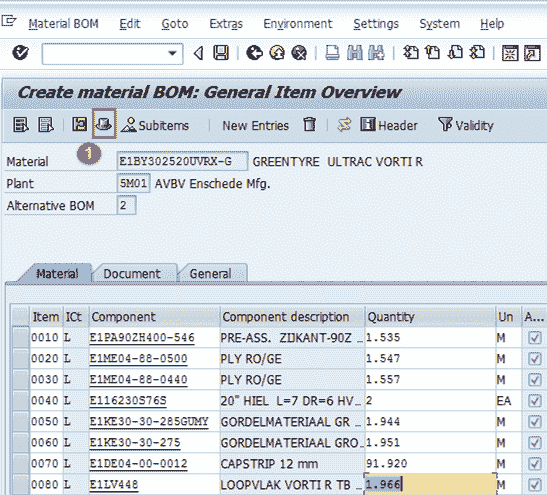Toggle checkbox in item 0050 row
The width and height of the screenshot is (547, 495).
(534, 422)
